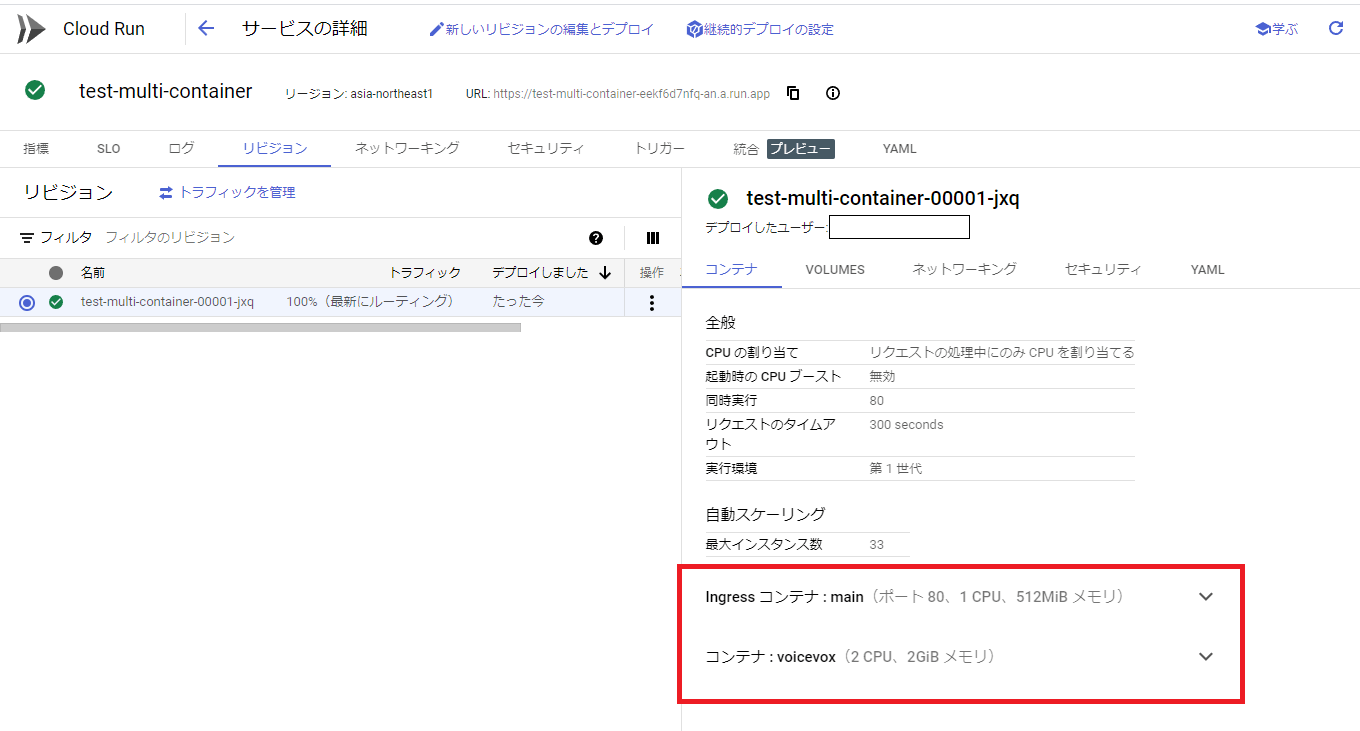
Task: Open the revision panel セキュリティ tab
Action: [x=1103, y=269]
